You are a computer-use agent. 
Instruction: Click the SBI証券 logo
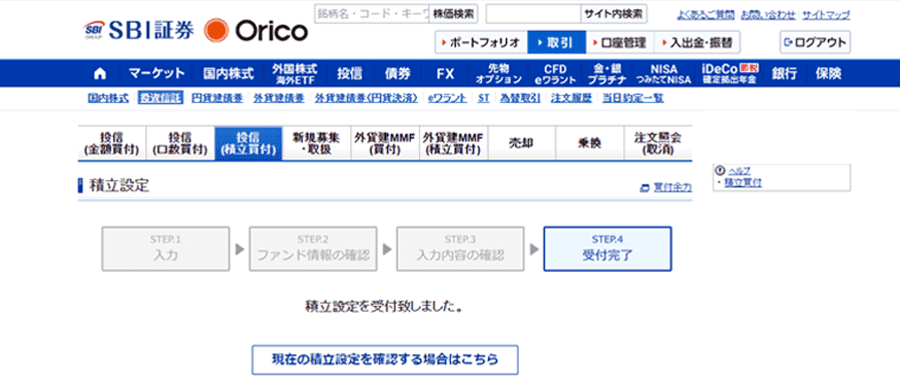click(x=138, y=30)
